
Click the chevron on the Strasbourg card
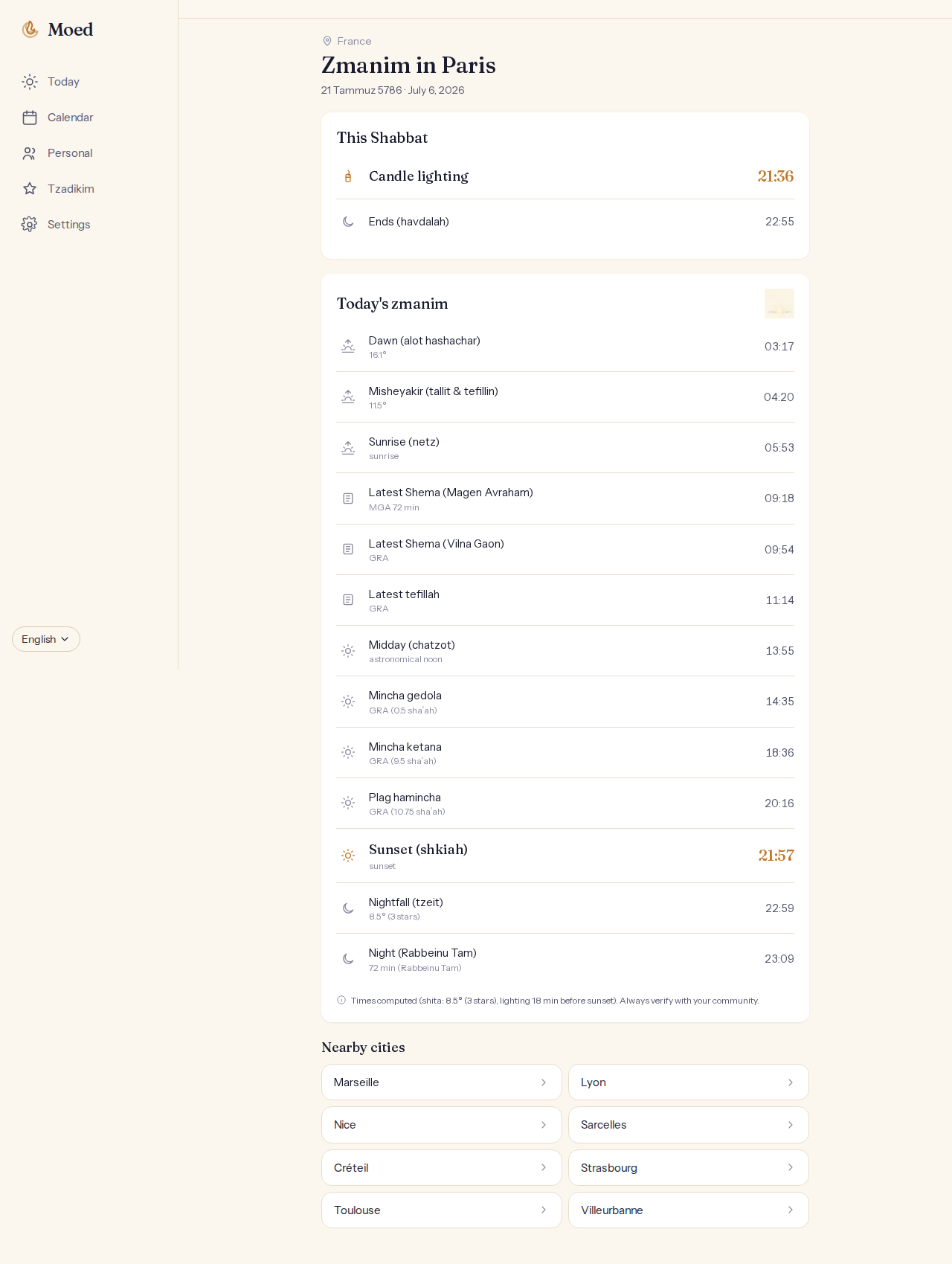point(791,1168)
